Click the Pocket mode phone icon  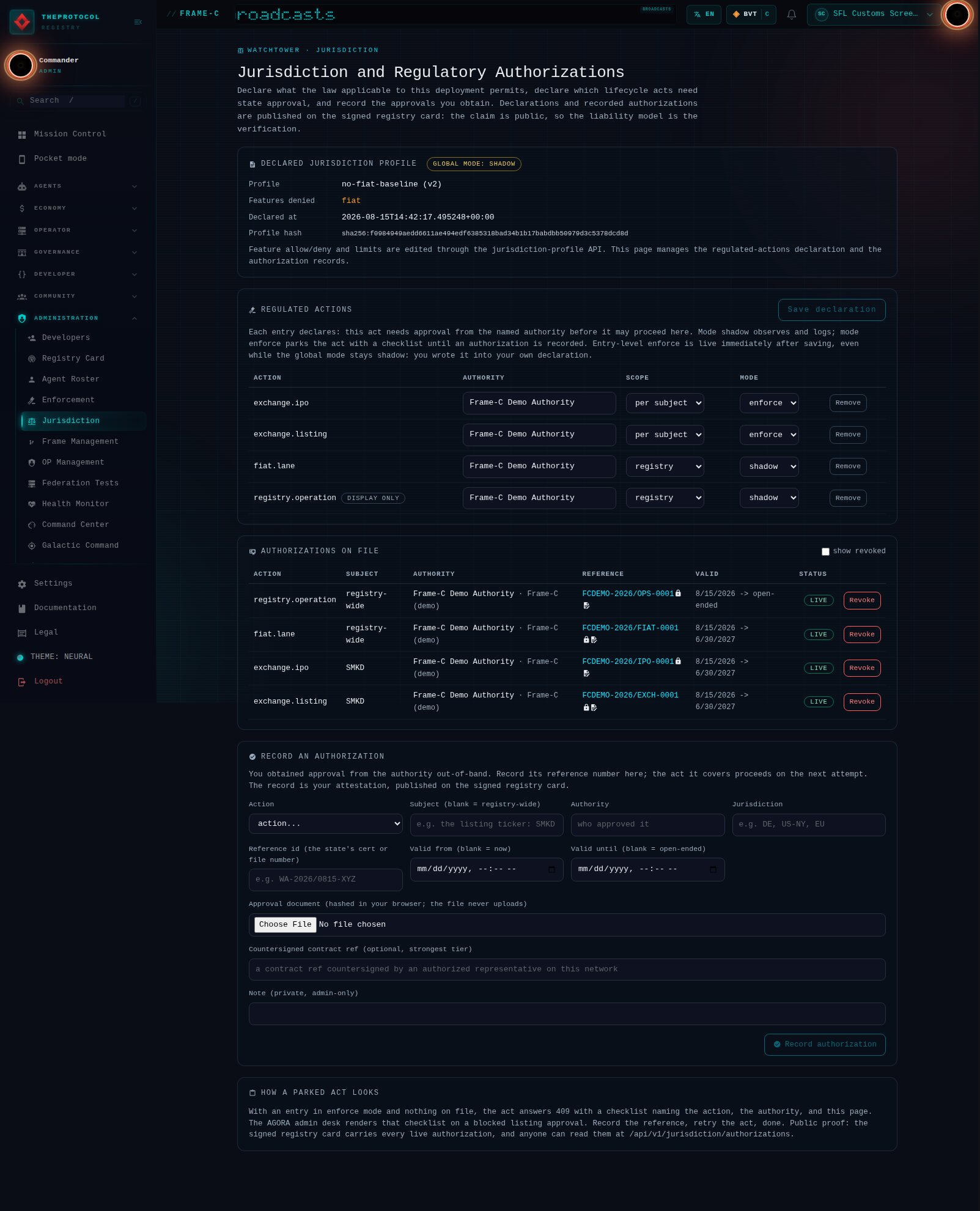[x=22, y=159]
